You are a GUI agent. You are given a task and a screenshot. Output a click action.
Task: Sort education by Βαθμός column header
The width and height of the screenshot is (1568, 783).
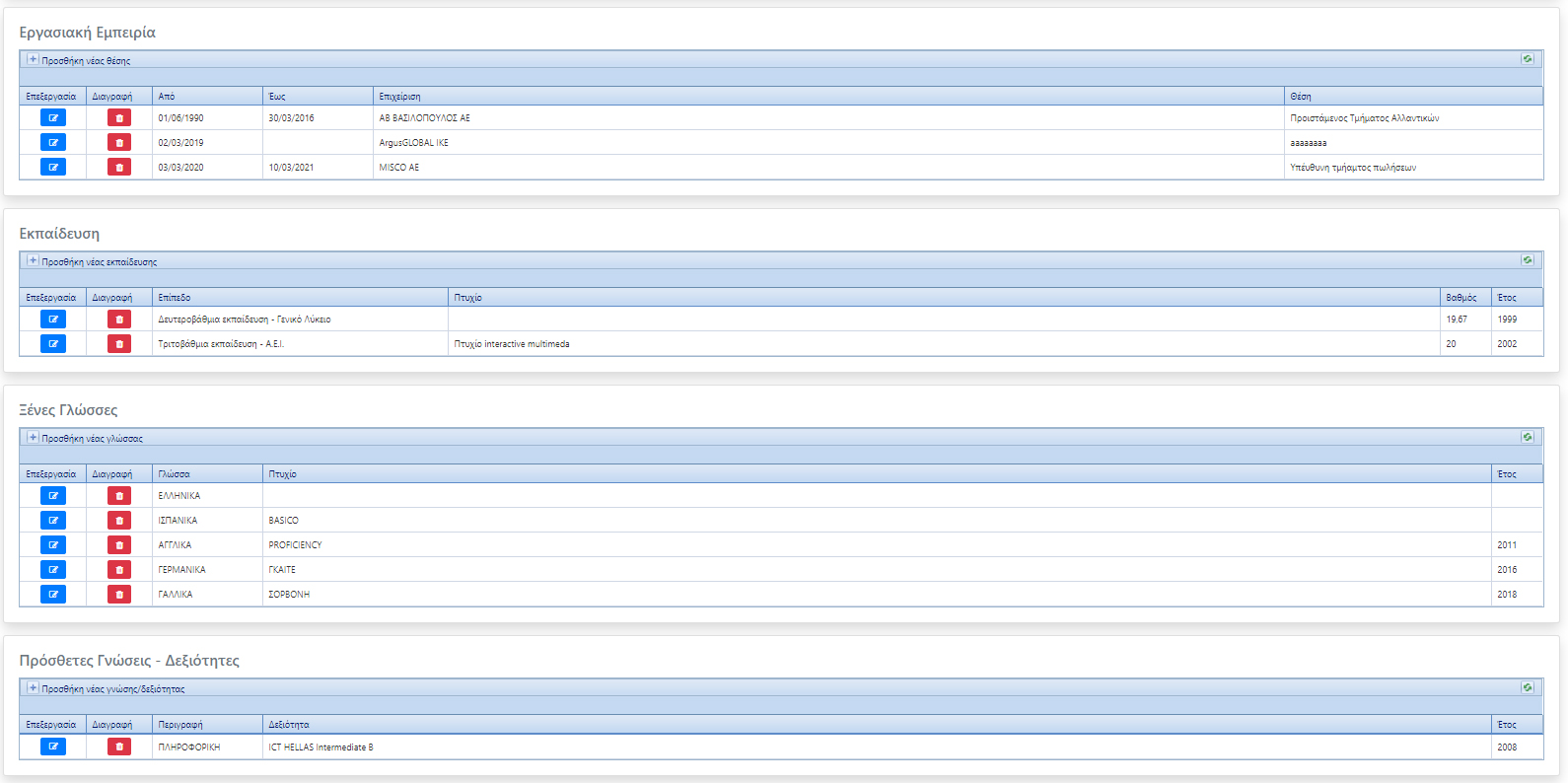click(1461, 298)
